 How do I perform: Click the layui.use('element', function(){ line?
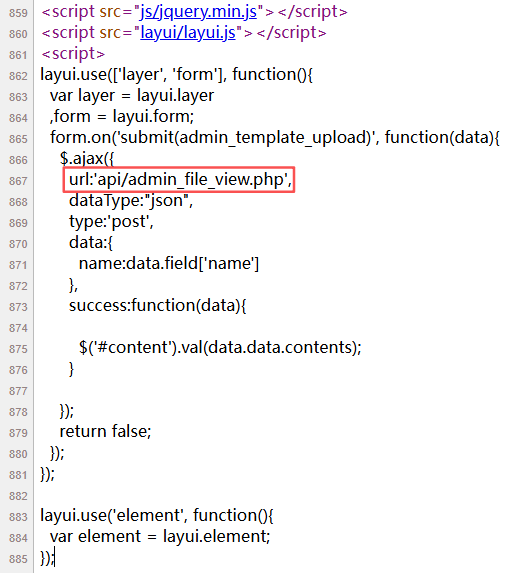[157, 516]
